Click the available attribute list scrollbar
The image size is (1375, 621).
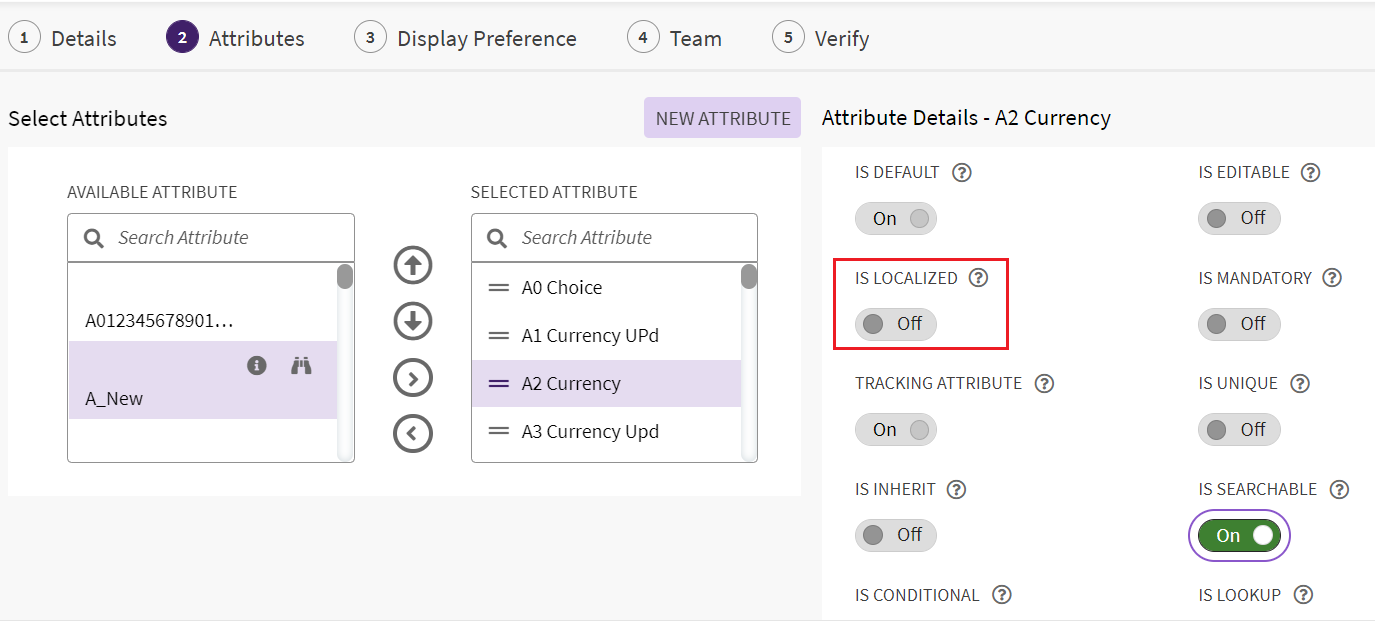345,277
